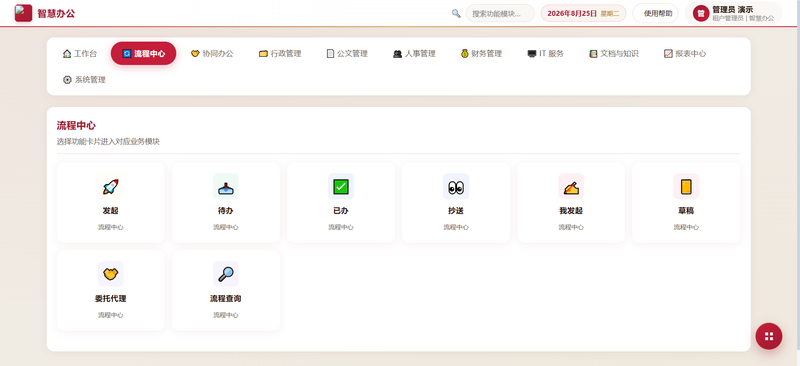Click the pencil icon for 我发起
This screenshot has height=366, width=800.
pos(571,187)
